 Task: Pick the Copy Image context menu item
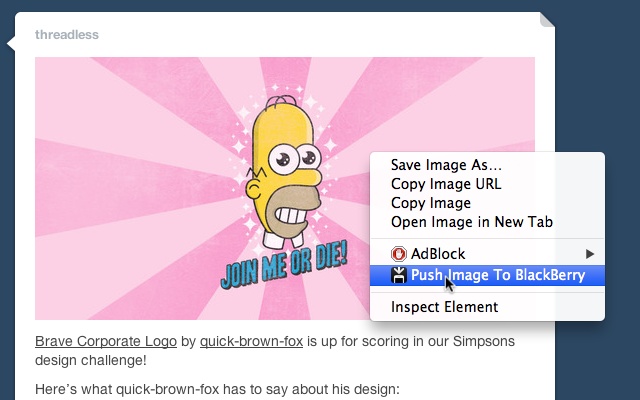(487, 203)
